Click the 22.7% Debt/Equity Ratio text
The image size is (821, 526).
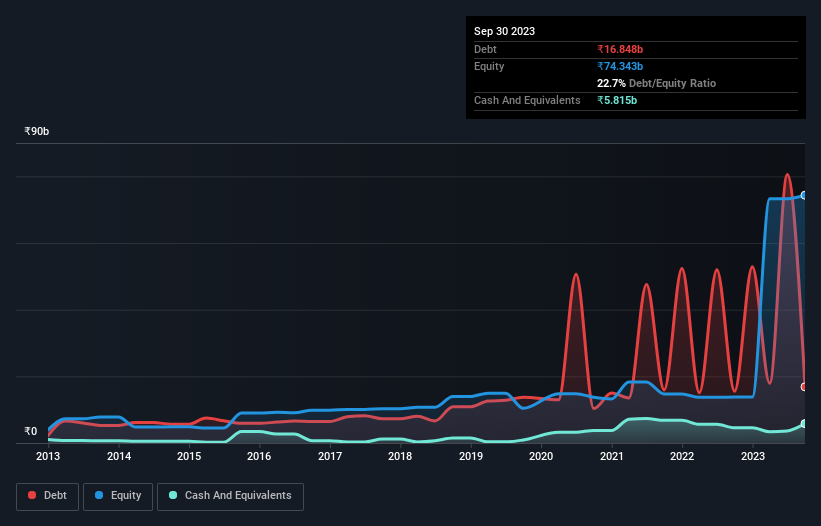click(656, 83)
